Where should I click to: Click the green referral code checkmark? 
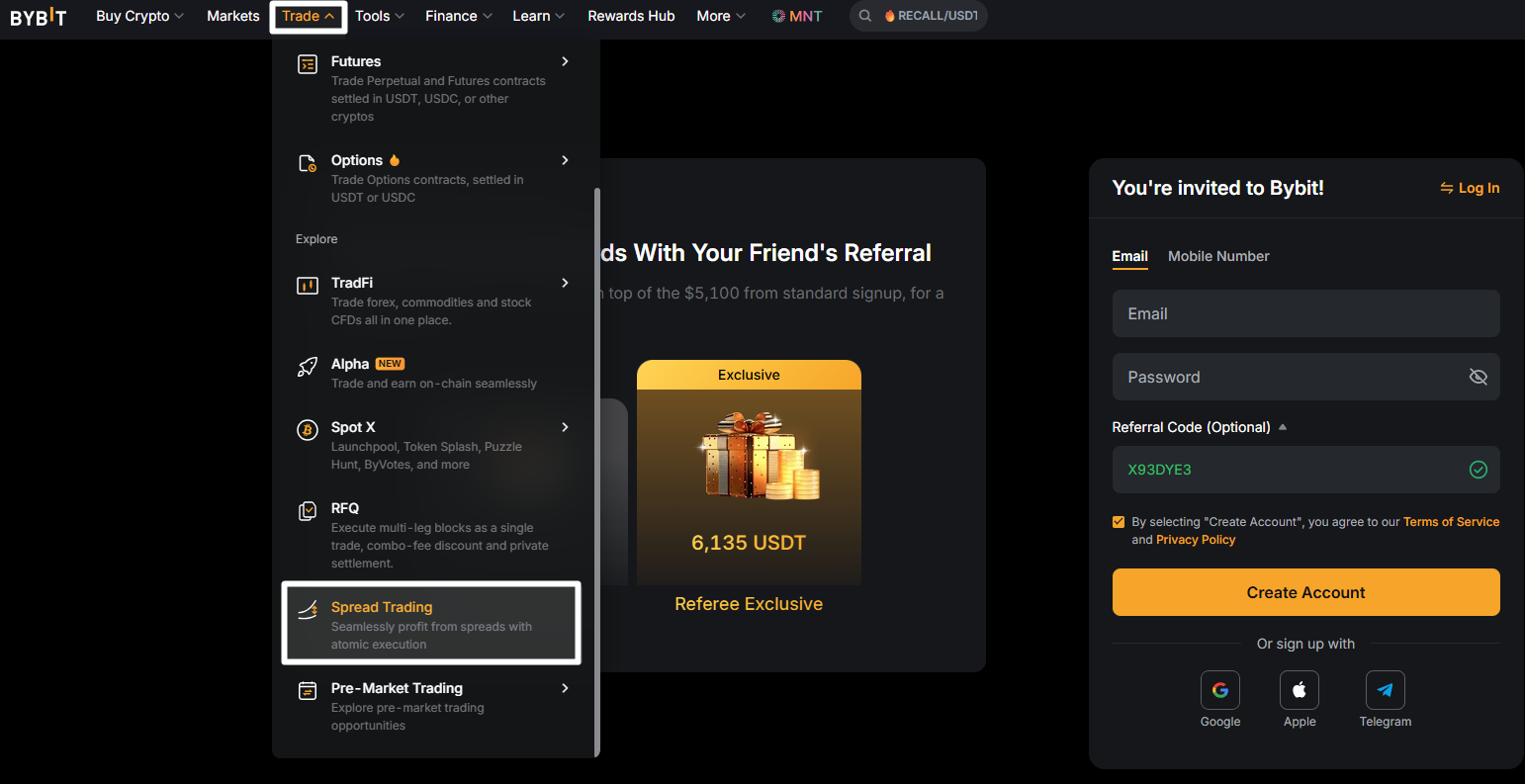(x=1479, y=470)
